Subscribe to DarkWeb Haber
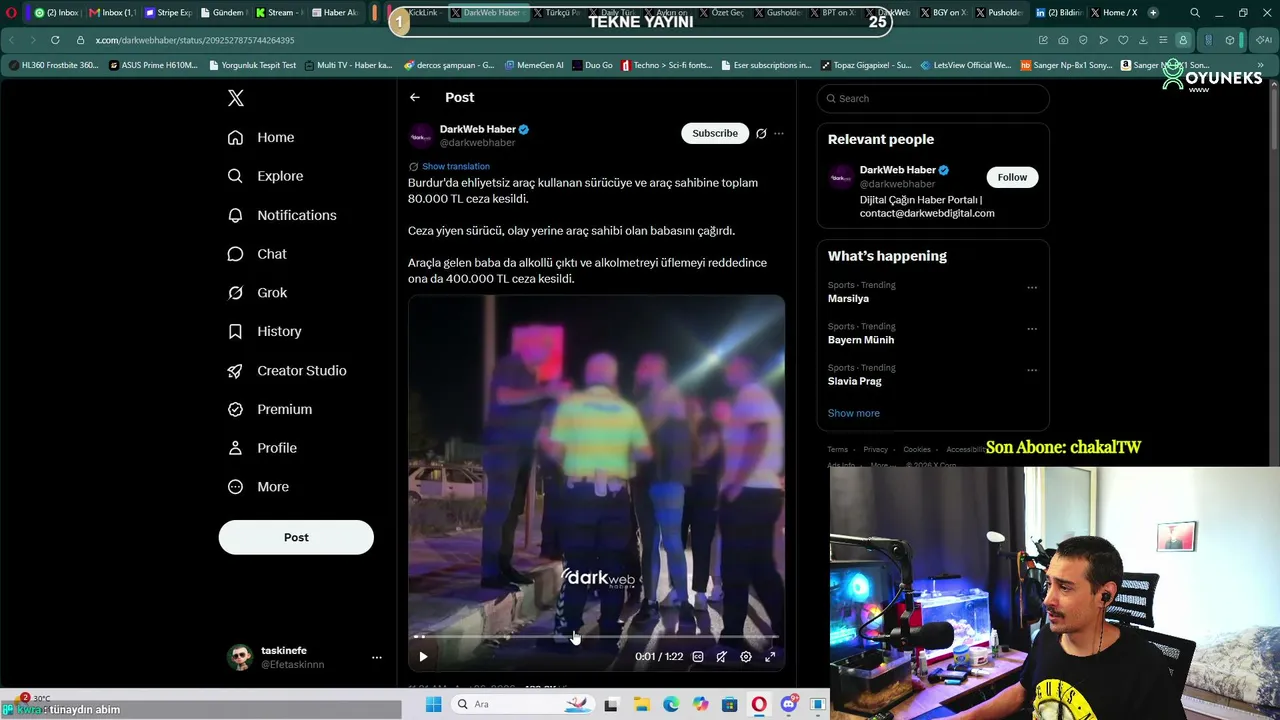1280x720 pixels. coord(715,133)
